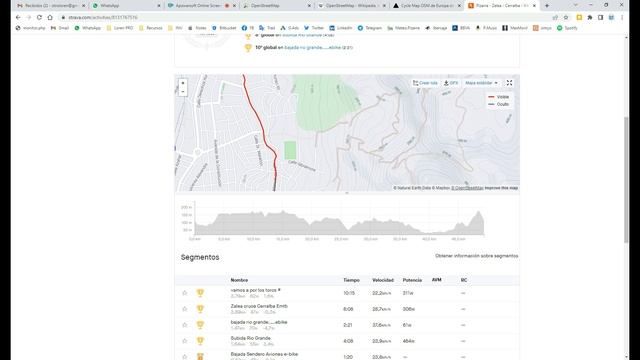Screen dimensions: 640x360
Task: Close the Apowersoft Online Screen tab
Action: pyautogui.click(x=234, y=6)
